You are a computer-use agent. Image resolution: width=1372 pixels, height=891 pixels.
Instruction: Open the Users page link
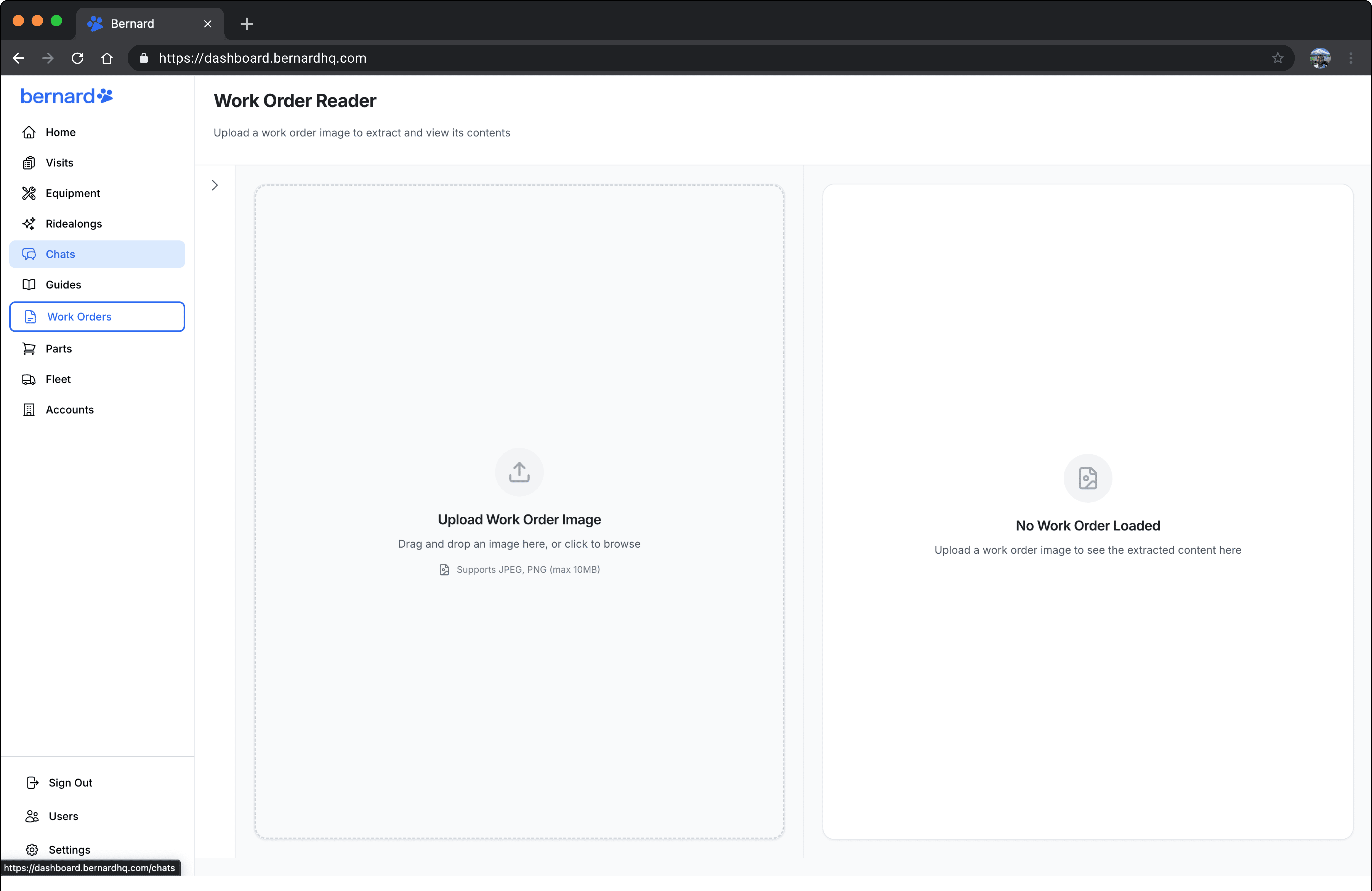(x=63, y=816)
